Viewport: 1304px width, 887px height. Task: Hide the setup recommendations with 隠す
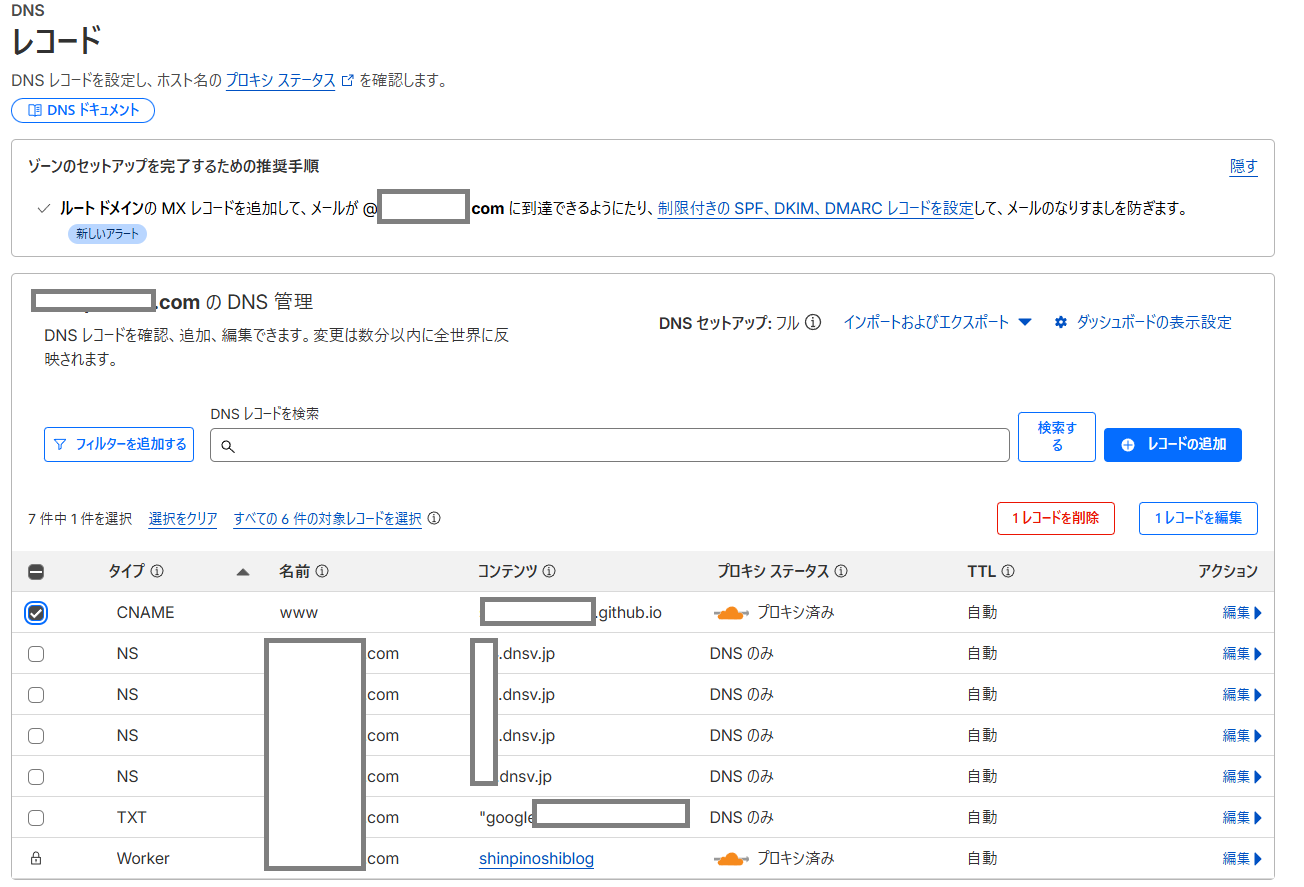coord(1243,167)
